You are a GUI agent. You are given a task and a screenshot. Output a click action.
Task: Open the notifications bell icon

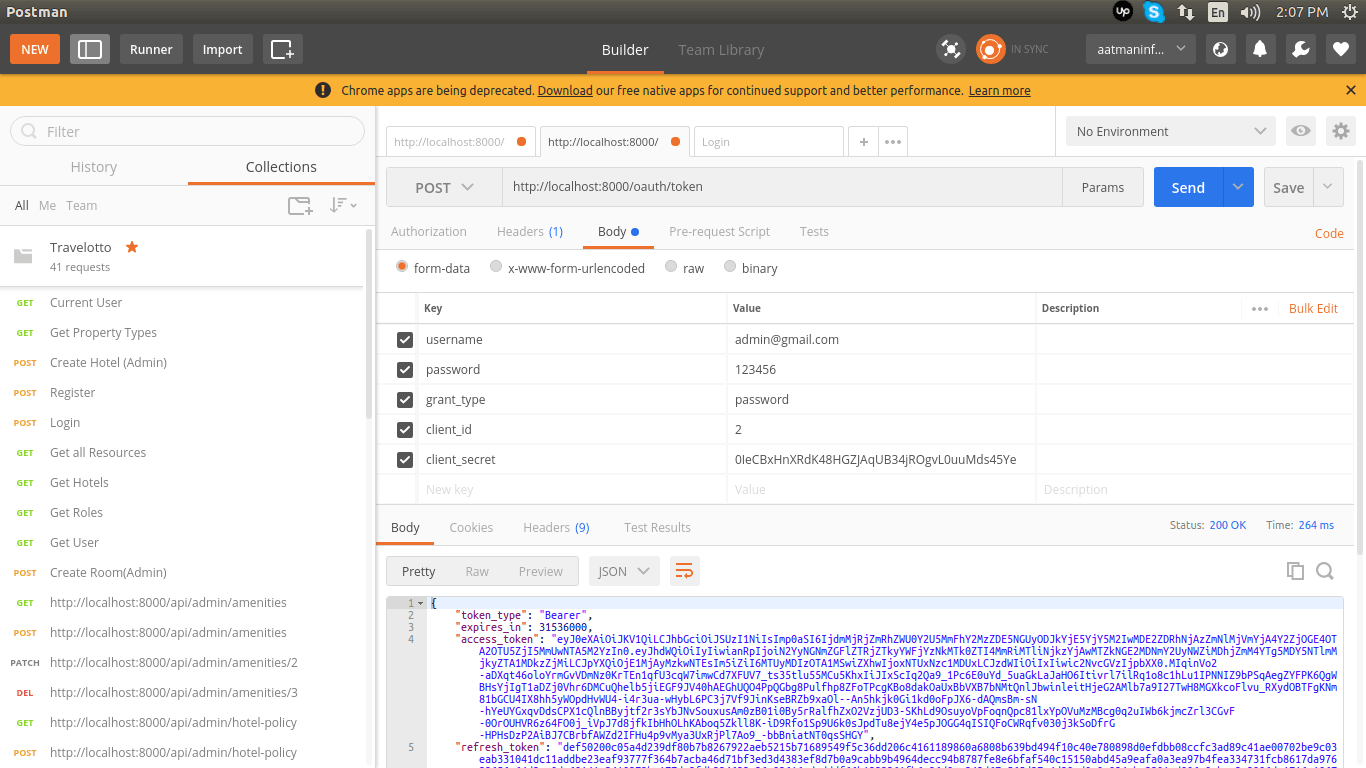click(1260, 49)
